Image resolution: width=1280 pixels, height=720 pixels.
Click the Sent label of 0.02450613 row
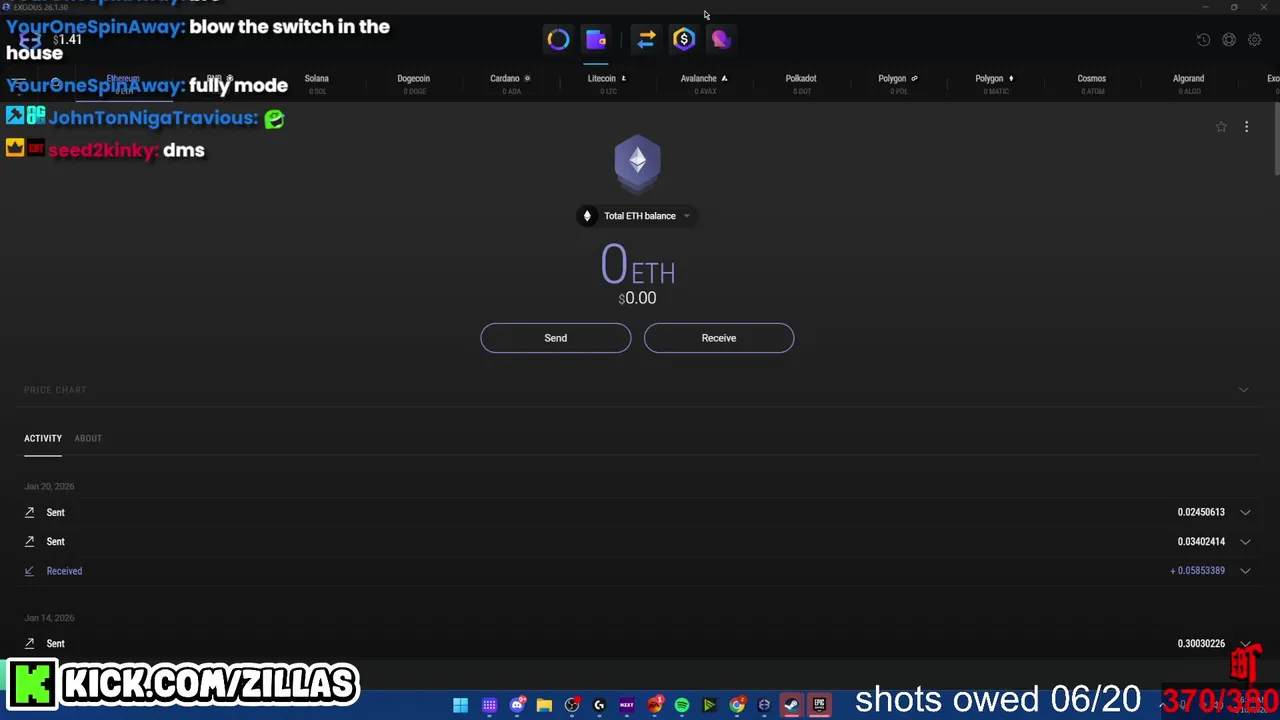56,512
